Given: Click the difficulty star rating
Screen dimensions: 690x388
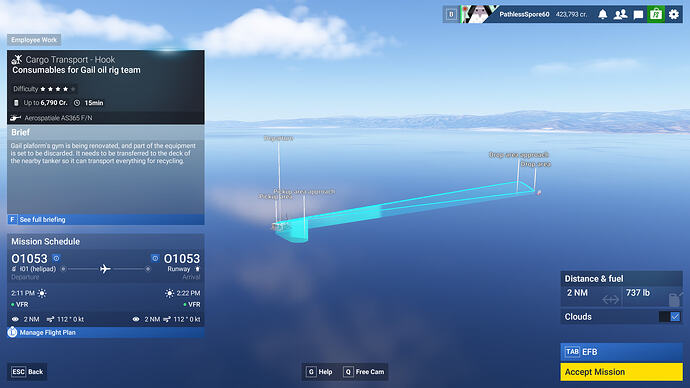Looking at the screenshot, I should tap(58, 89).
